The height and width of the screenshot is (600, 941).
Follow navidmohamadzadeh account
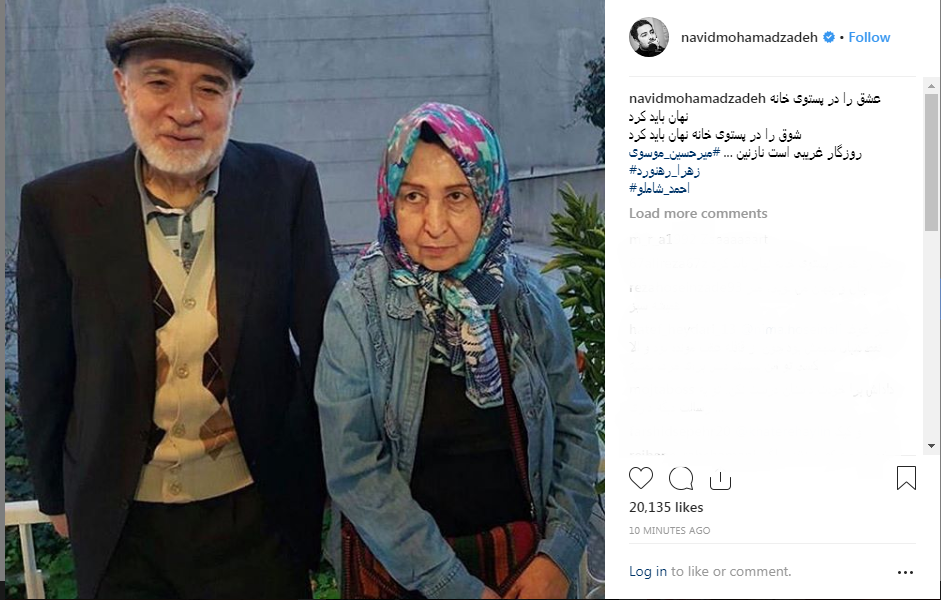point(869,37)
